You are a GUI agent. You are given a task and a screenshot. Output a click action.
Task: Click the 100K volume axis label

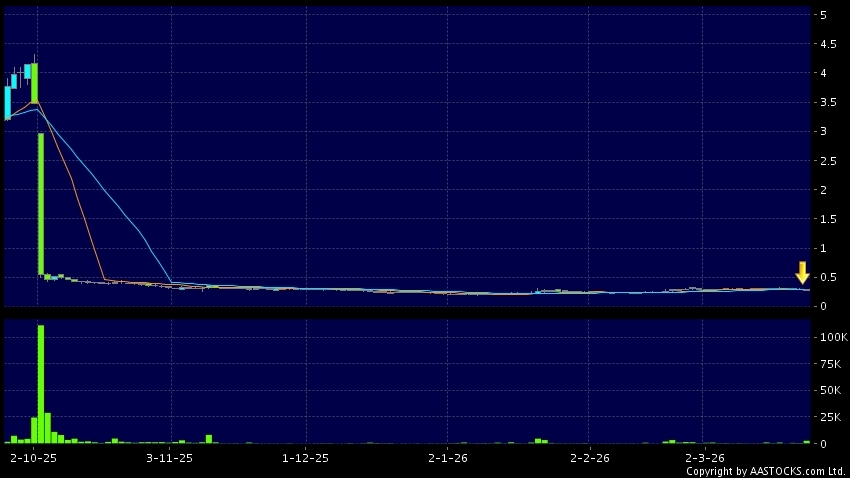coord(831,338)
